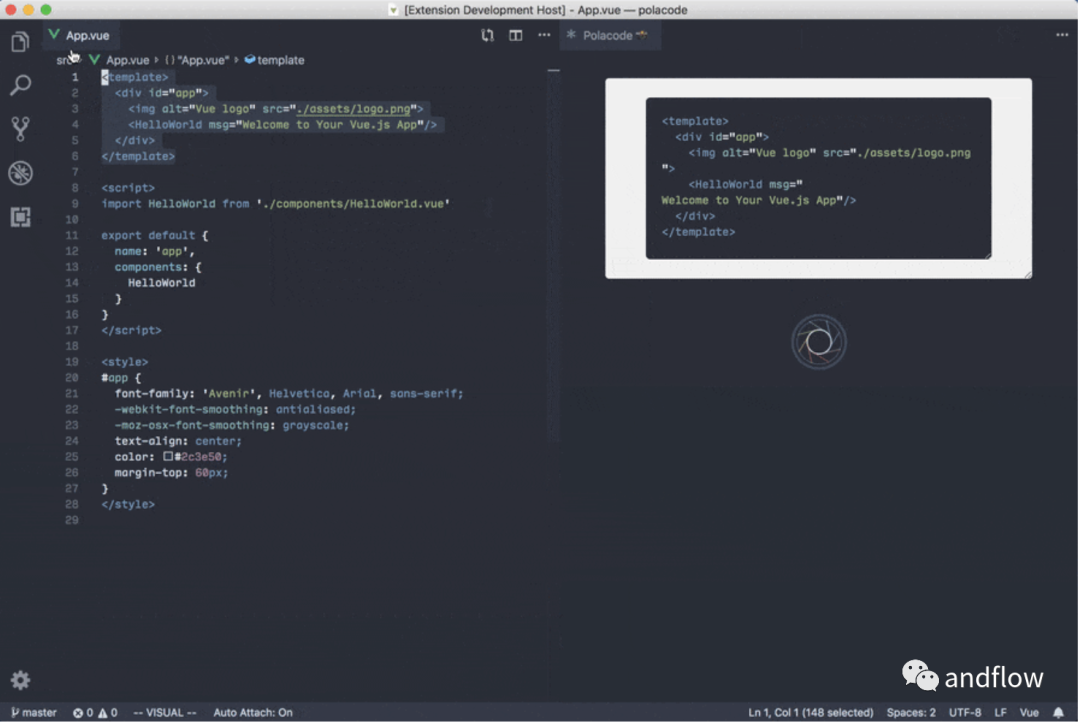
Task: Switch to the App.vue editor tab
Action: tap(79, 35)
